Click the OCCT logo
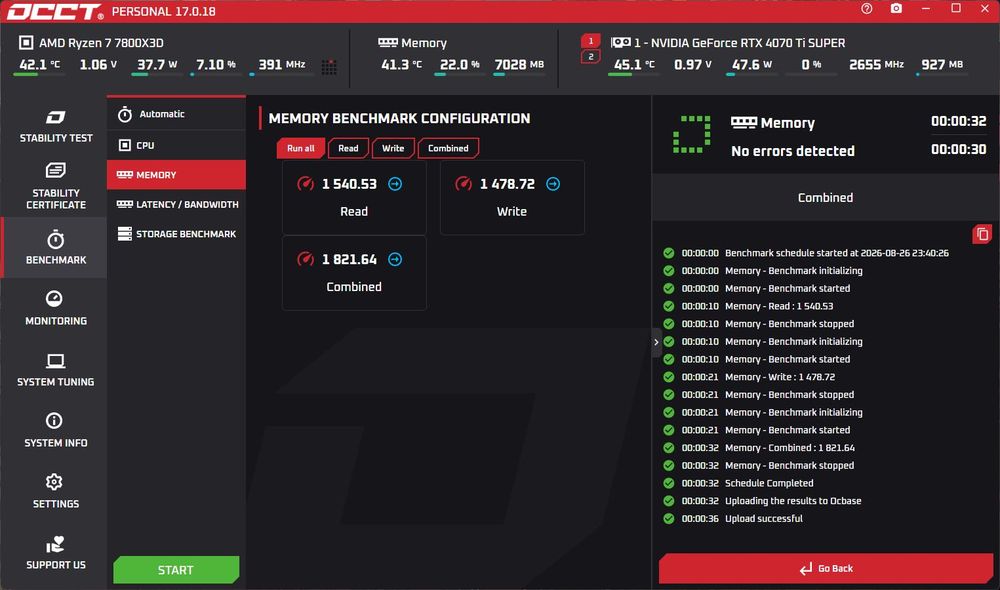 [x=55, y=11]
